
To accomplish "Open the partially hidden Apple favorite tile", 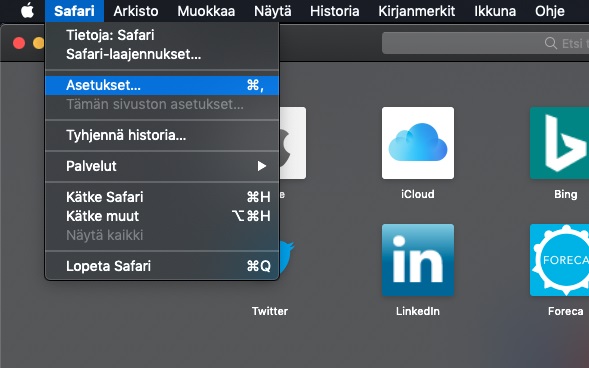I will point(293,143).
